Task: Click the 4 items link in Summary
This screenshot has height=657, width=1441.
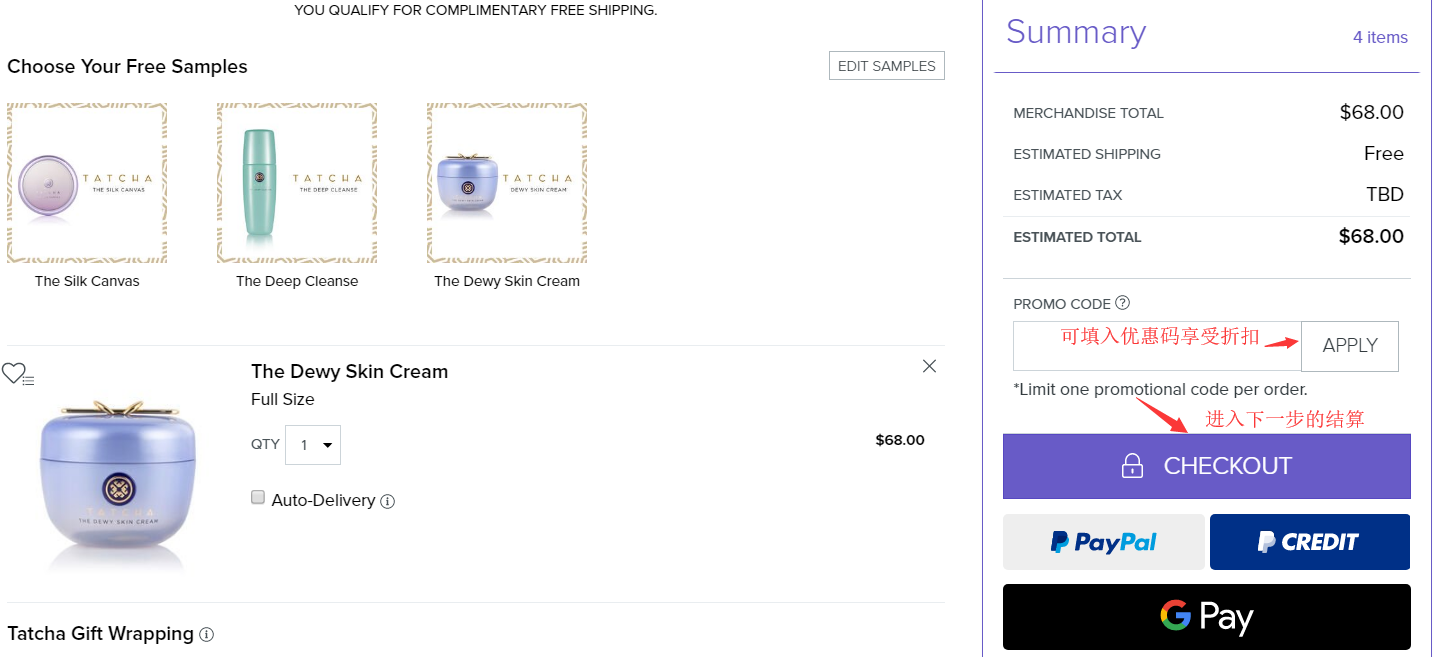Action: 1380,37
